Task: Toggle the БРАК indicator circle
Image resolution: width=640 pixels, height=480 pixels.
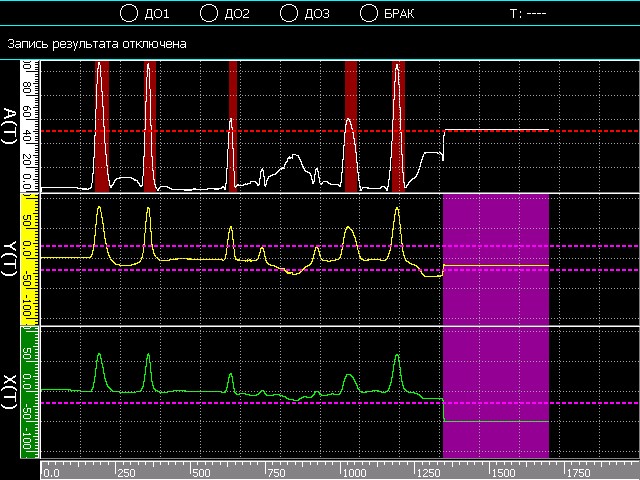Action: pos(368,14)
